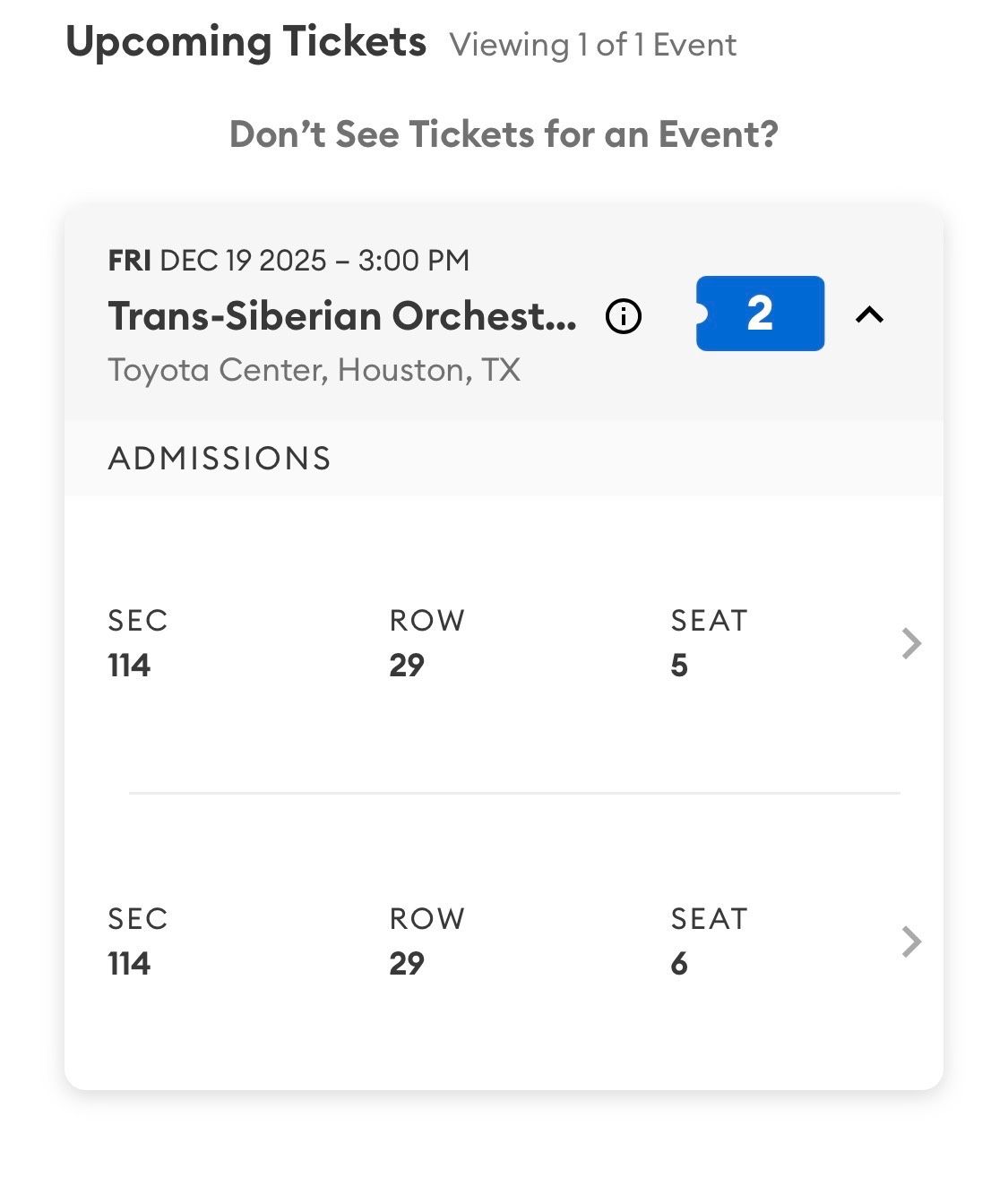Click the ADMISSIONS section label

[x=220, y=458]
